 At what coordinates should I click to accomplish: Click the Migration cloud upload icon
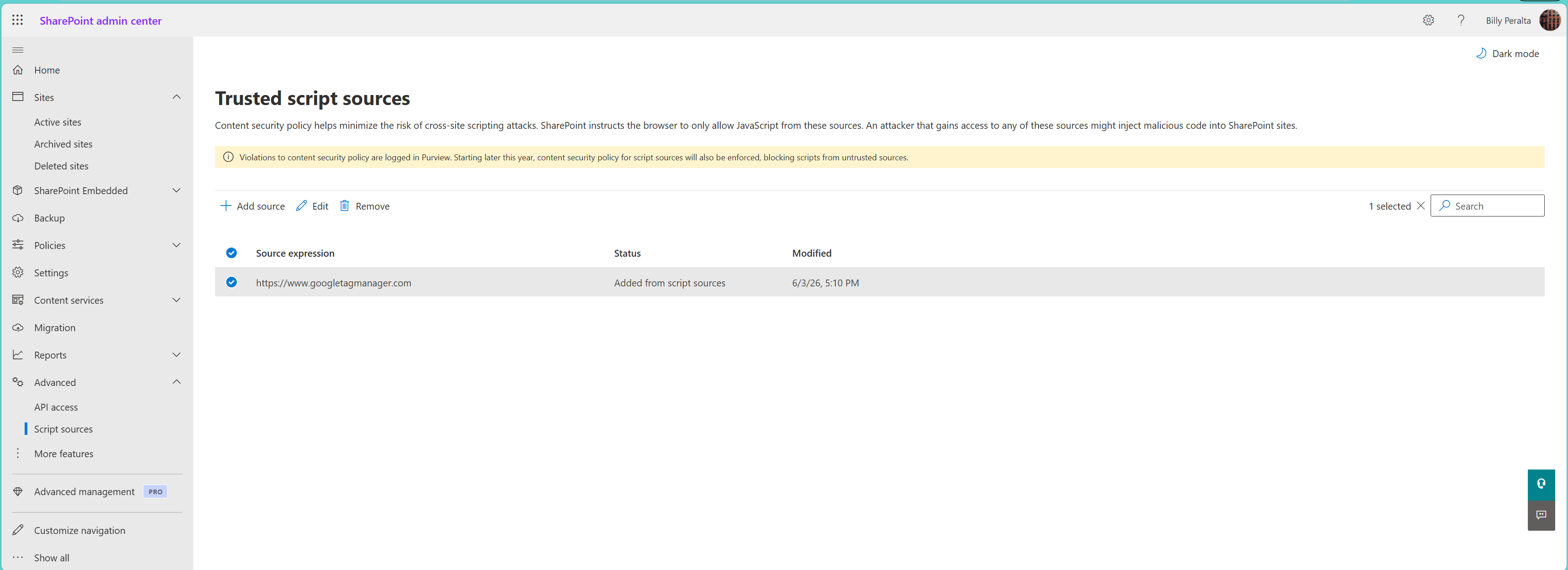coord(18,327)
